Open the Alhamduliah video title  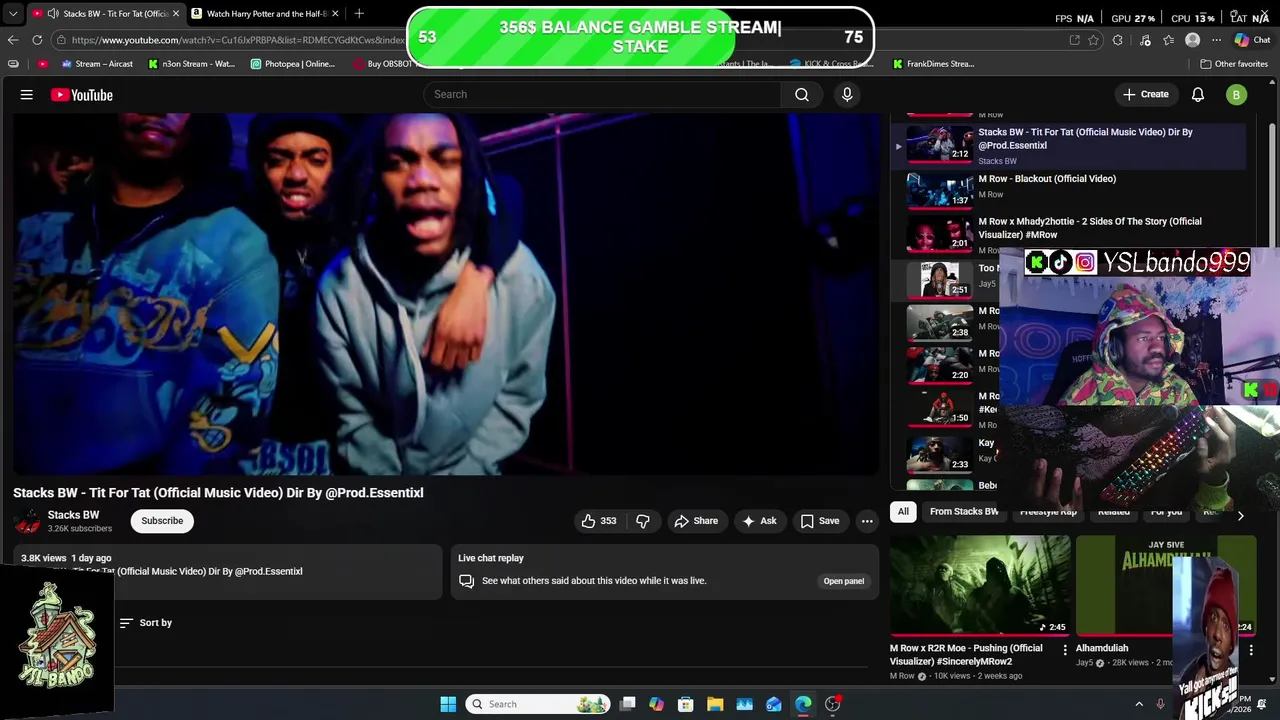click(x=1102, y=648)
